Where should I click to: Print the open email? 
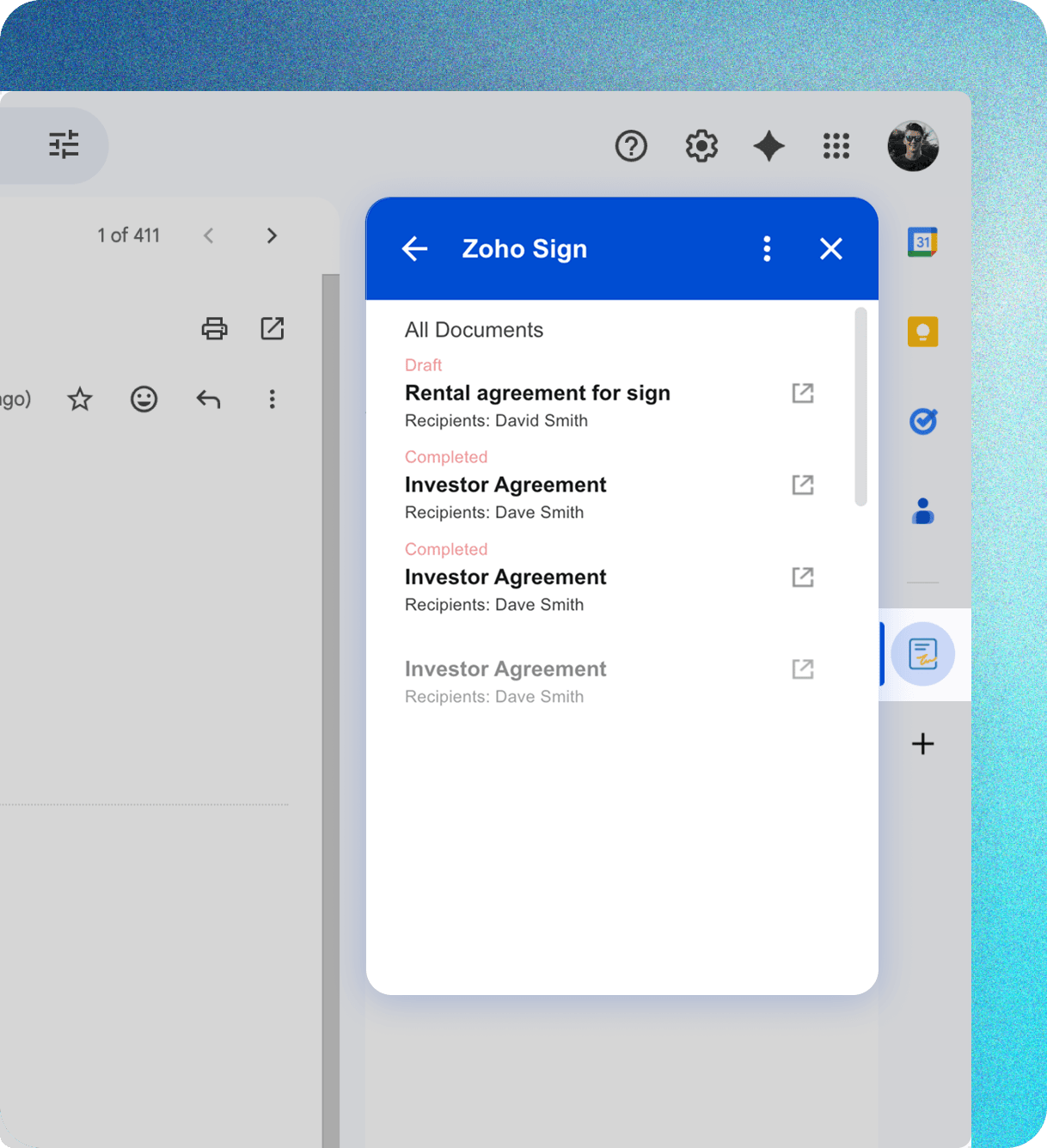[x=214, y=328]
